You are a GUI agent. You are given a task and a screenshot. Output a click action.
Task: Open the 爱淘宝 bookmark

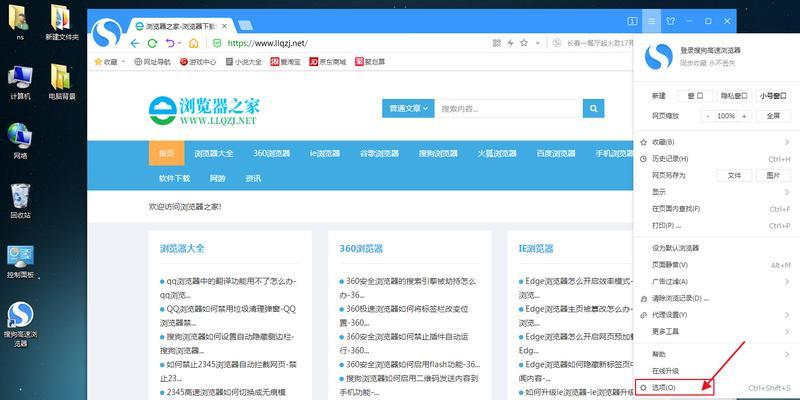coord(286,62)
